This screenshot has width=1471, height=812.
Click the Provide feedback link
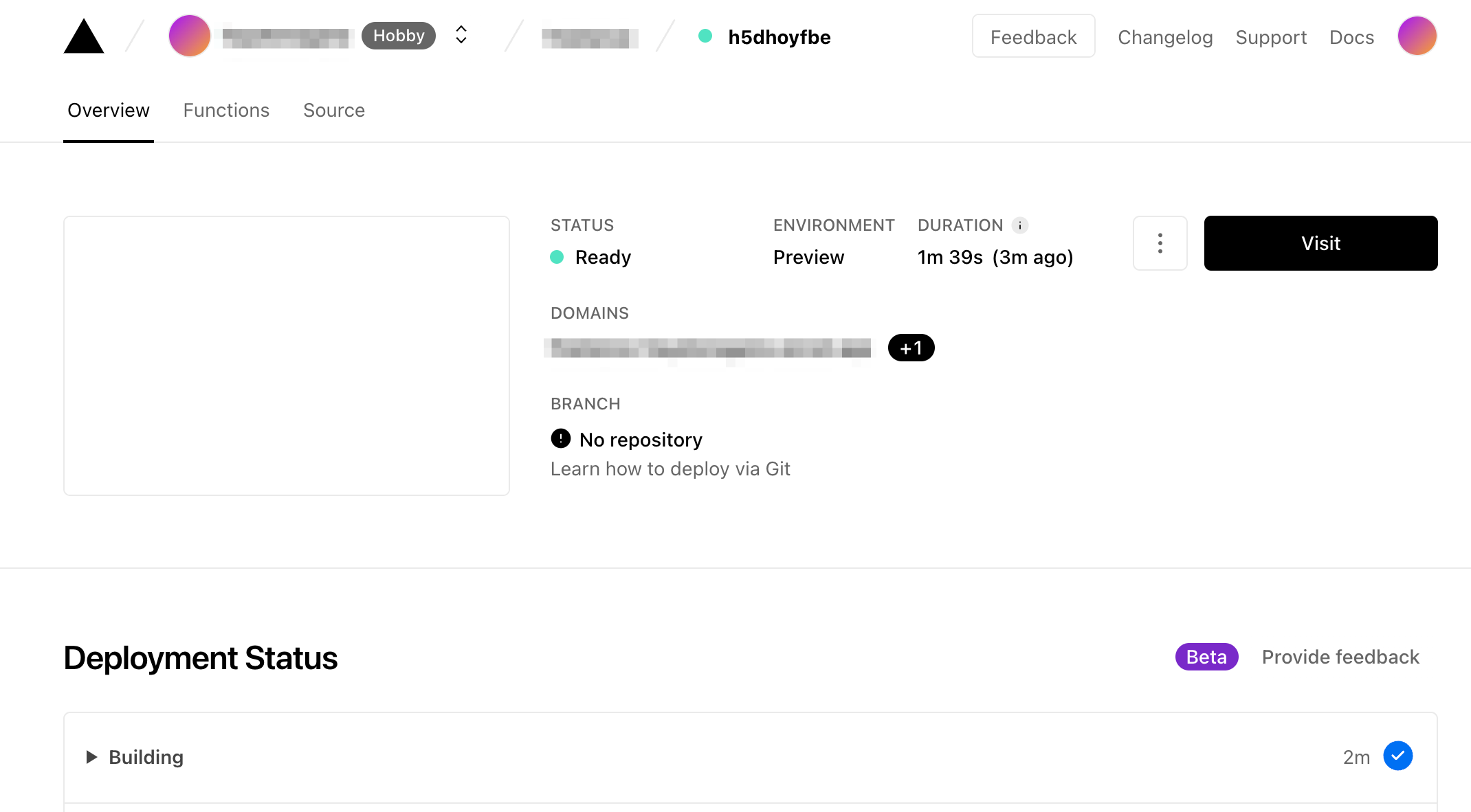tap(1340, 657)
